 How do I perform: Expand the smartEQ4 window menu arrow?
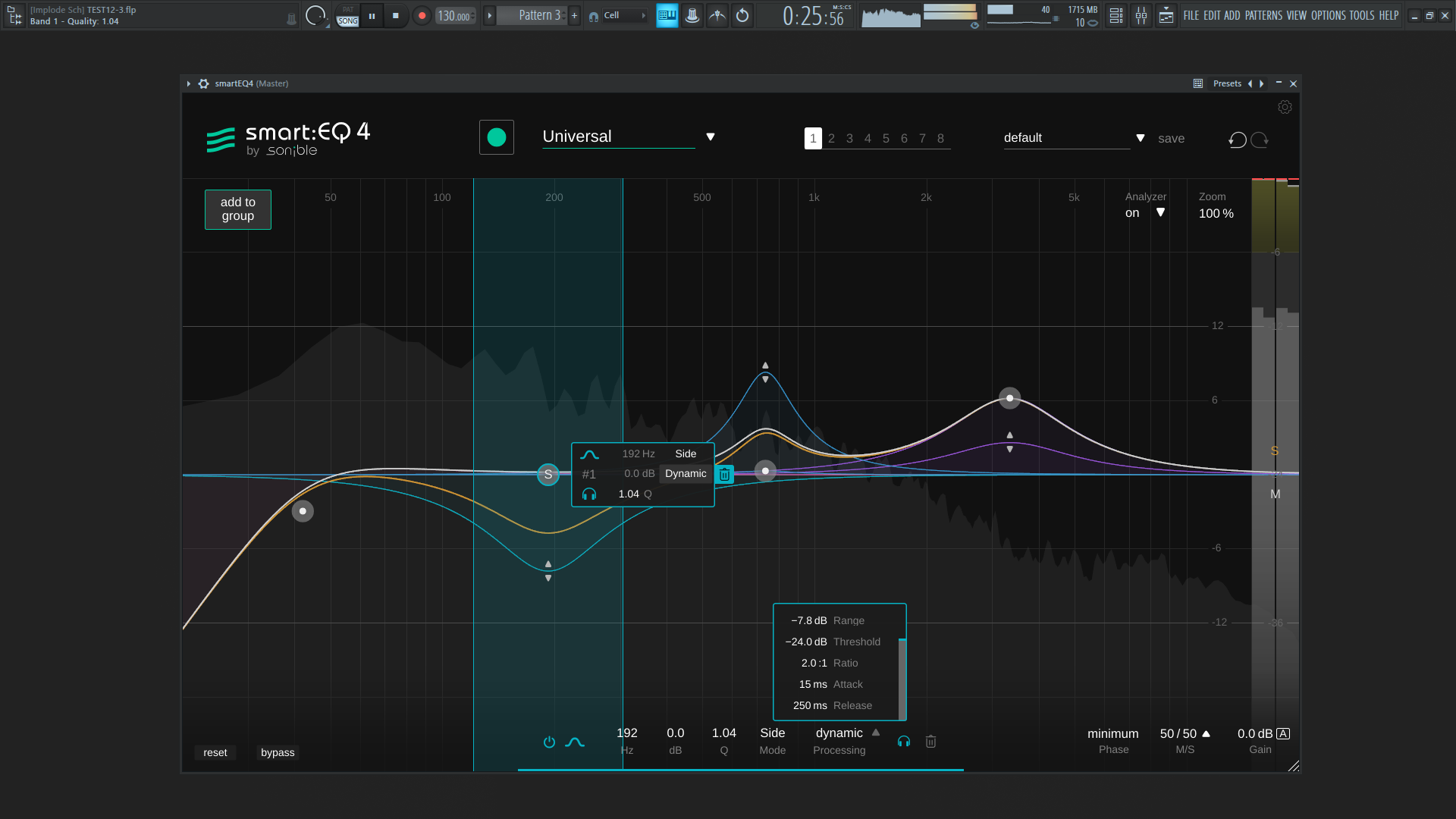coord(189,83)
